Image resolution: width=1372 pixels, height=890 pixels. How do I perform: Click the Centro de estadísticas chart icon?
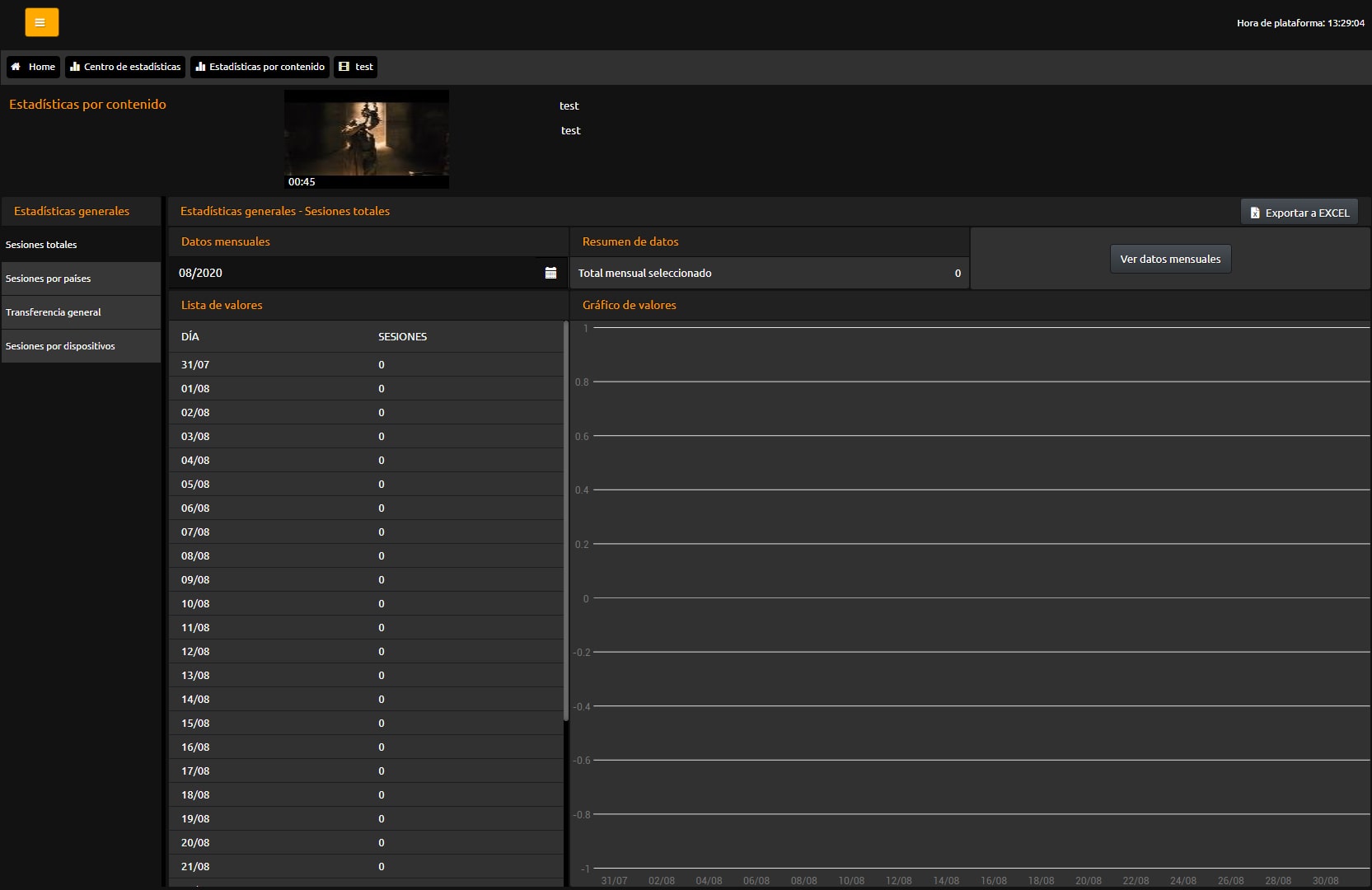[75, 67]
